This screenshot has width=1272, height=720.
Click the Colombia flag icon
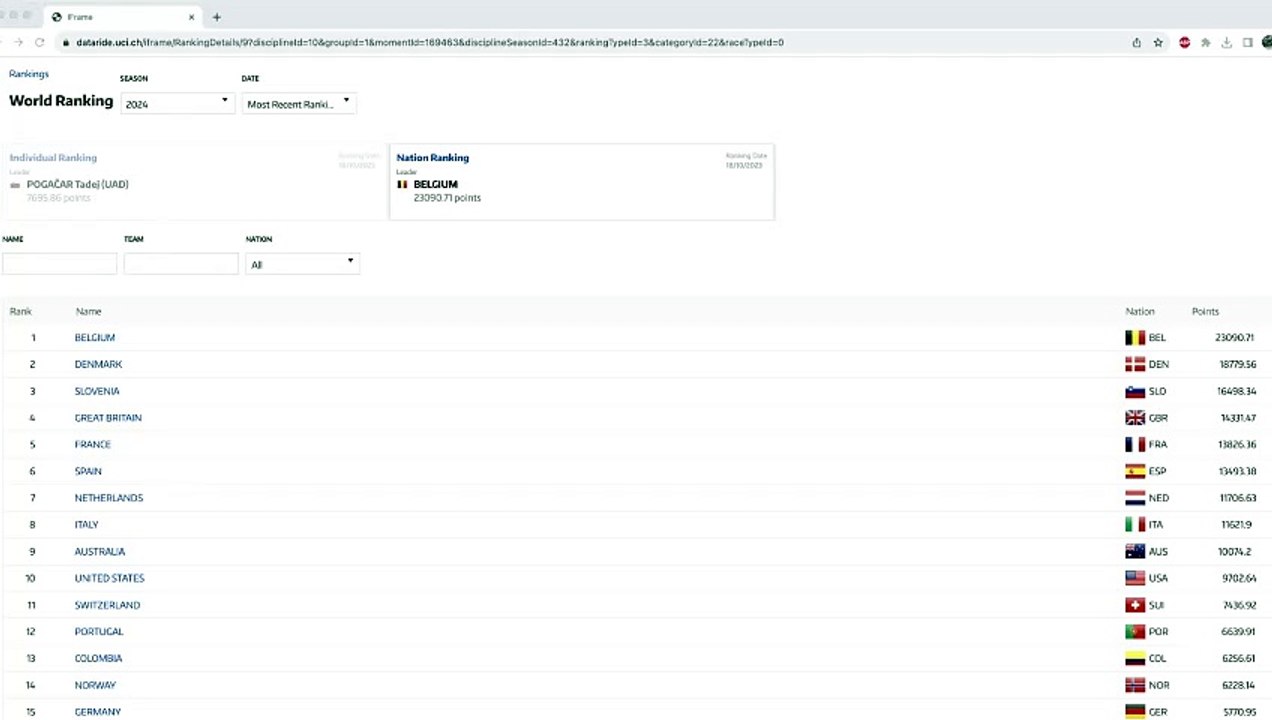[x=1135, y=659]
